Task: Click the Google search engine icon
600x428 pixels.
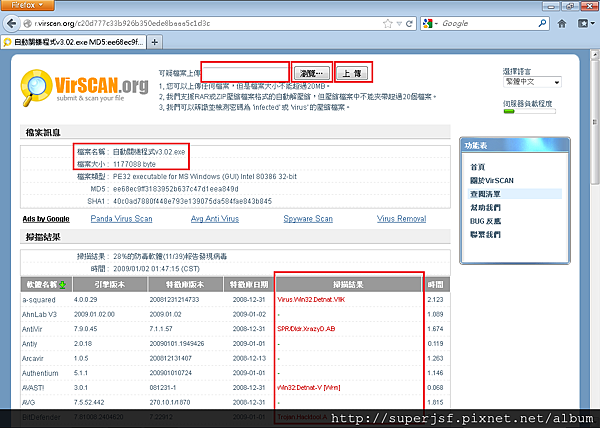Action: (x=427, y=23)
